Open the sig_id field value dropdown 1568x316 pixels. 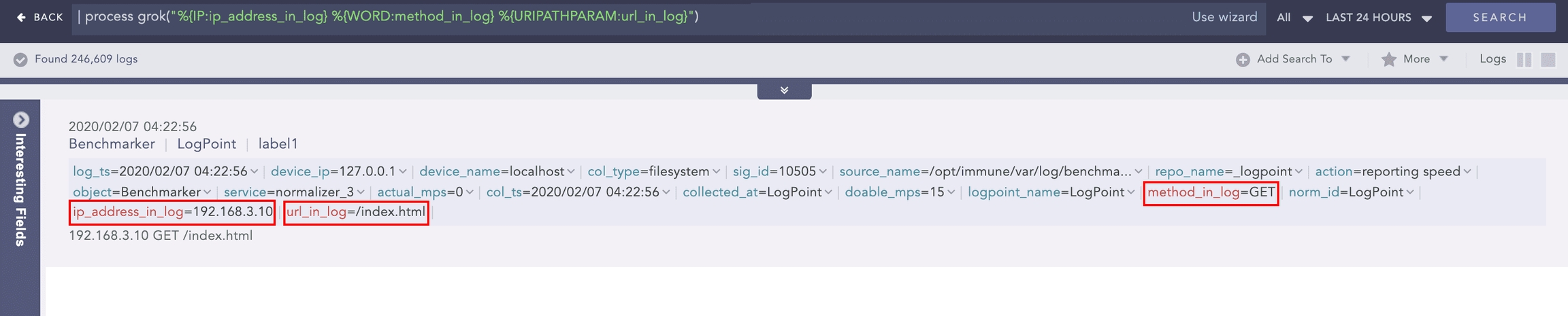tap(823, 172)
